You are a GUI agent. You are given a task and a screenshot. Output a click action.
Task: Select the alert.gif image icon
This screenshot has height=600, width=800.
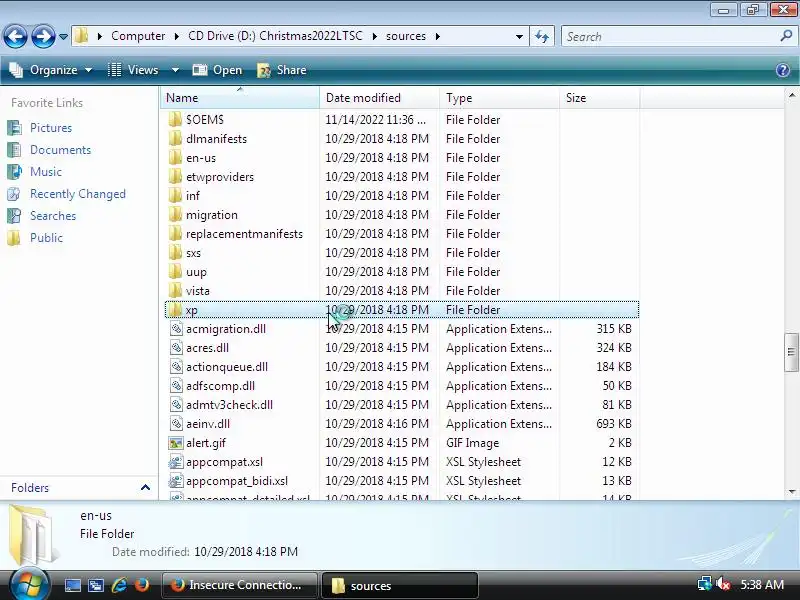tap(176, 443)
